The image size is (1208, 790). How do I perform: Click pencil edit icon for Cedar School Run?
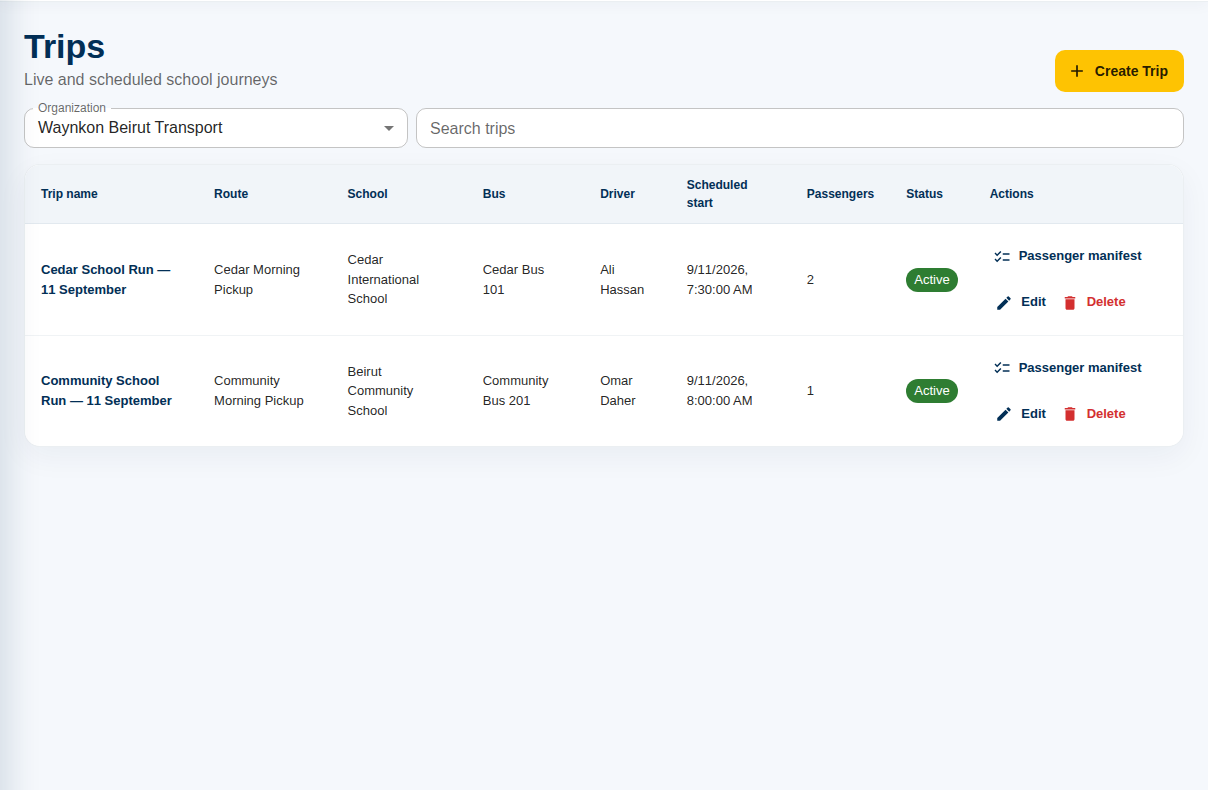(1004, 302)
